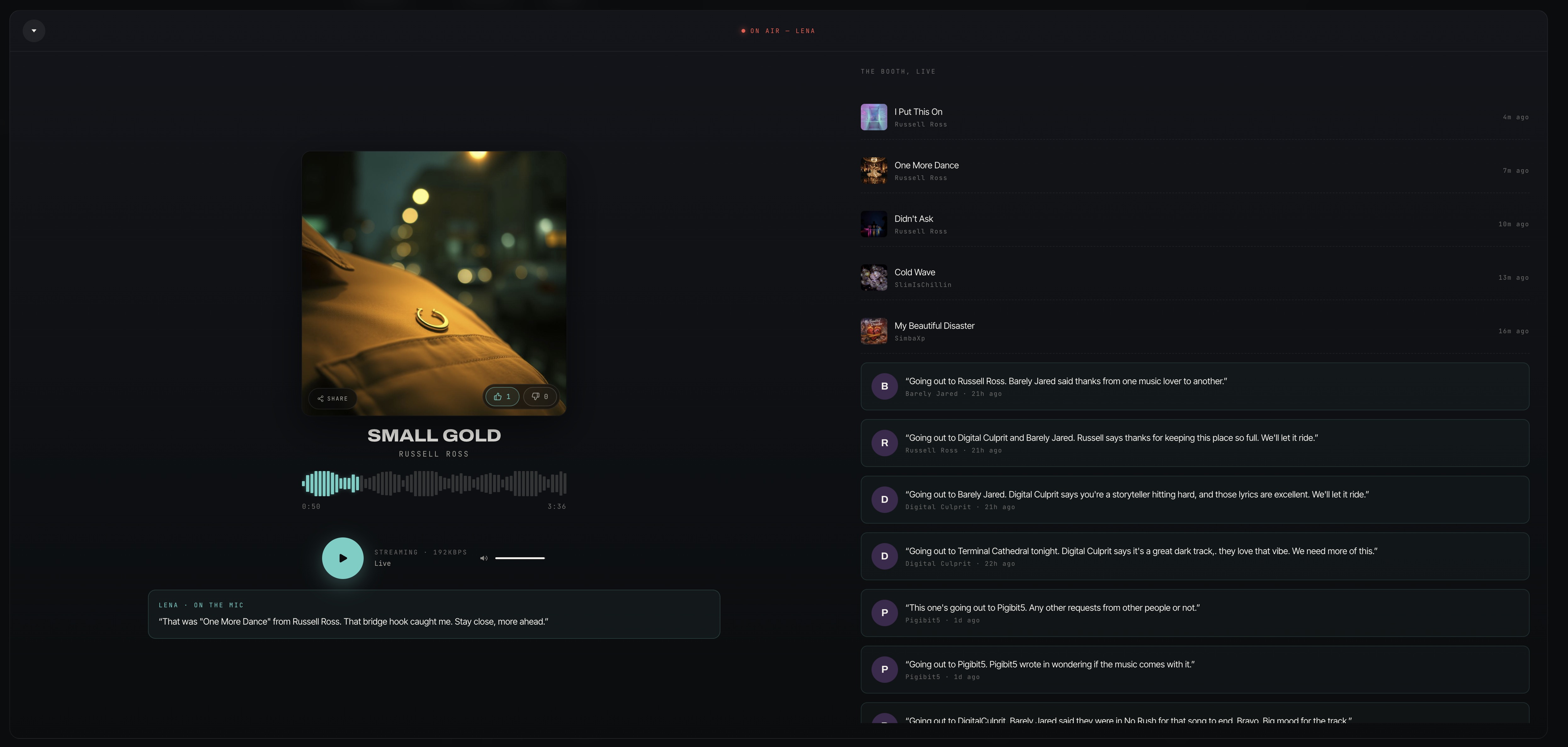1568x747 pixels.
Task: Click D avatar on storyteller shoutout
Action: (884, 499)
